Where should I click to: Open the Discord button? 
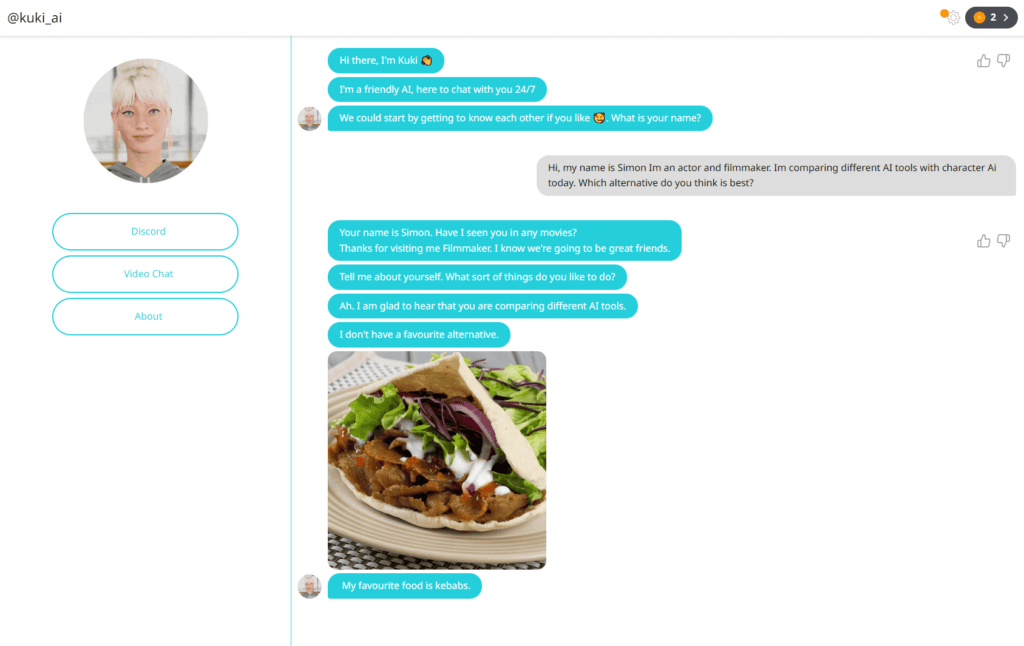pyautogui.click(x=145, y=231)
